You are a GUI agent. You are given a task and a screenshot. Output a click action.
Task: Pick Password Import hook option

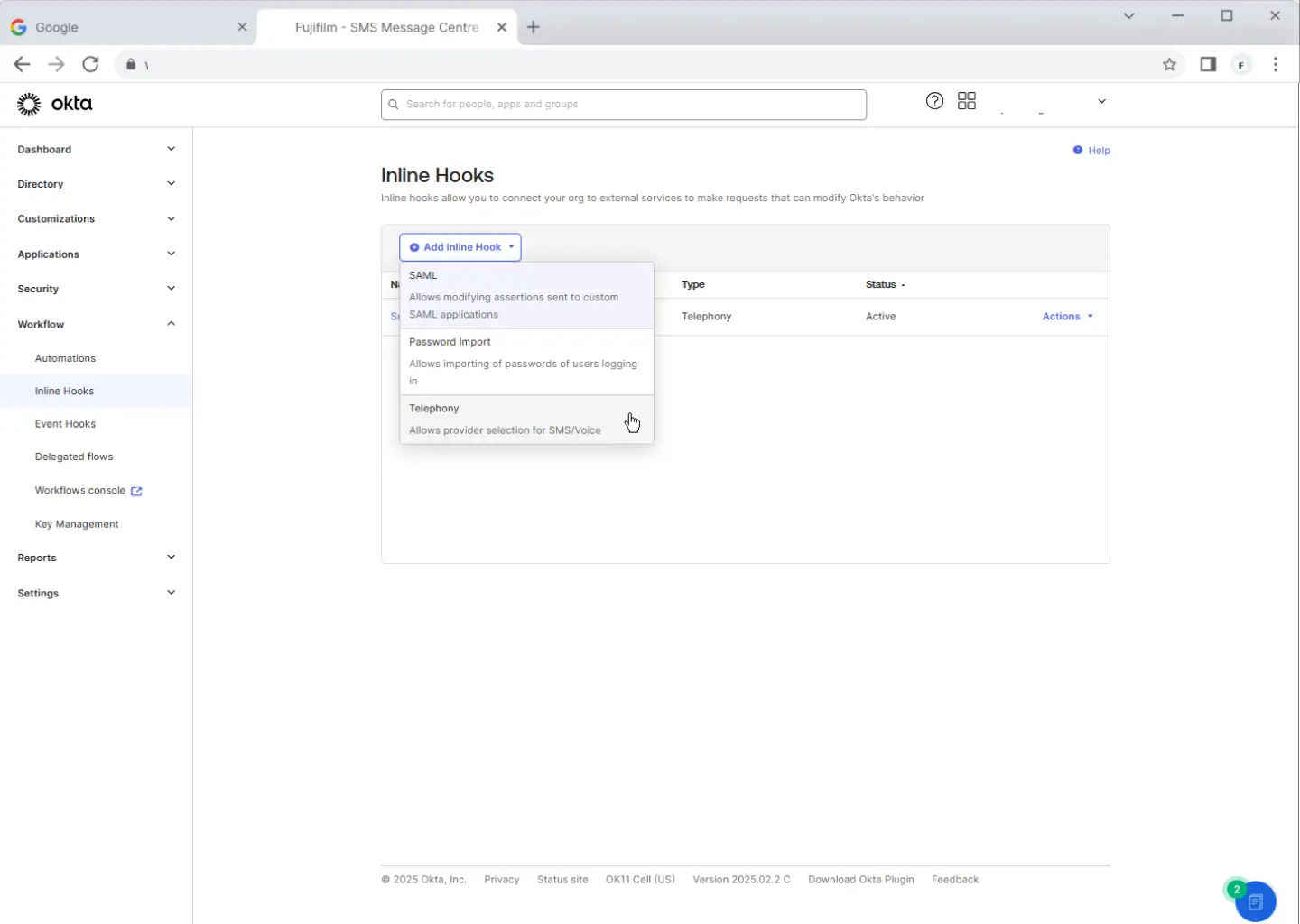click(x=525, y=361)
